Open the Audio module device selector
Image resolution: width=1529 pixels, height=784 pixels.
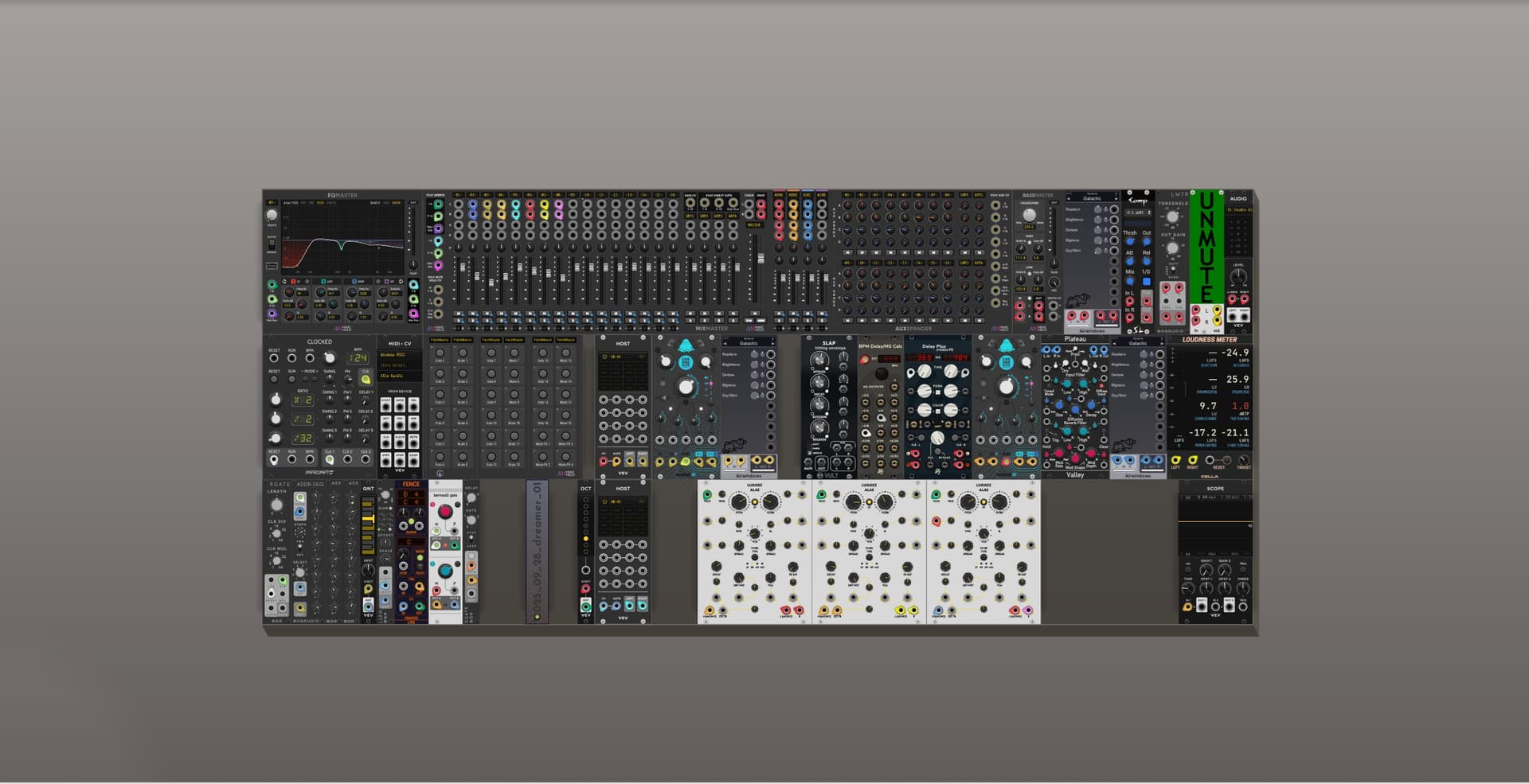(1238, 210)
